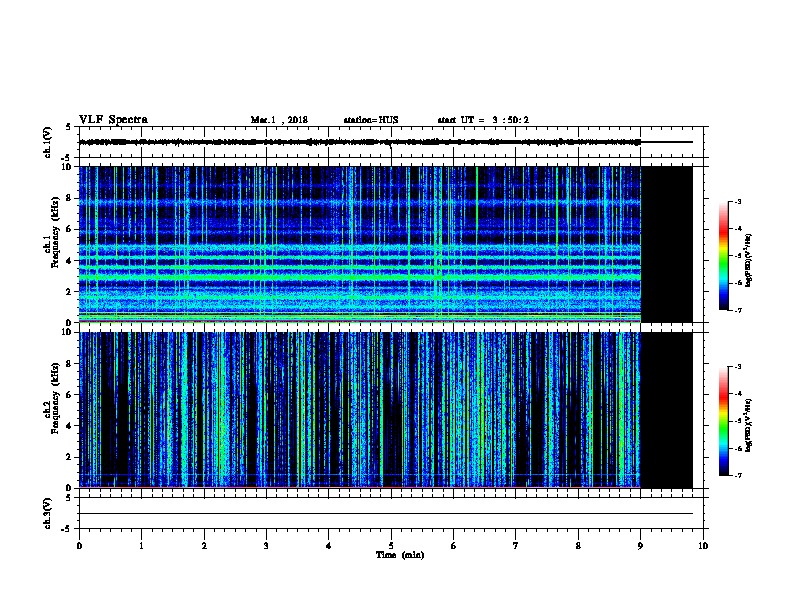Click the "station=HUS" header label
Screen dimensions: 792x612
pyautogui.click(x=371, y=120)
